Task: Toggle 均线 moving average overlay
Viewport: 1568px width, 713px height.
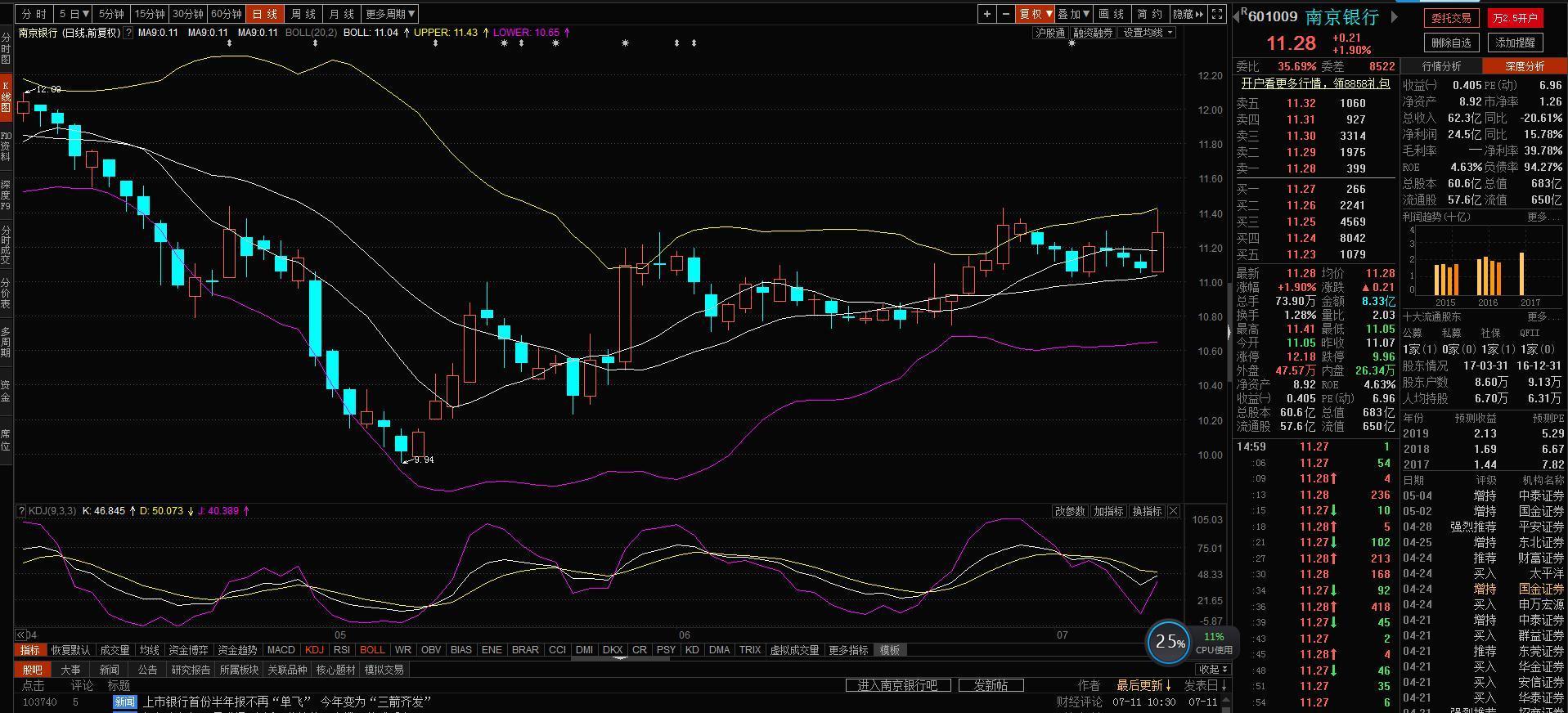Action: pyautogui.click(x=149, y=650)
